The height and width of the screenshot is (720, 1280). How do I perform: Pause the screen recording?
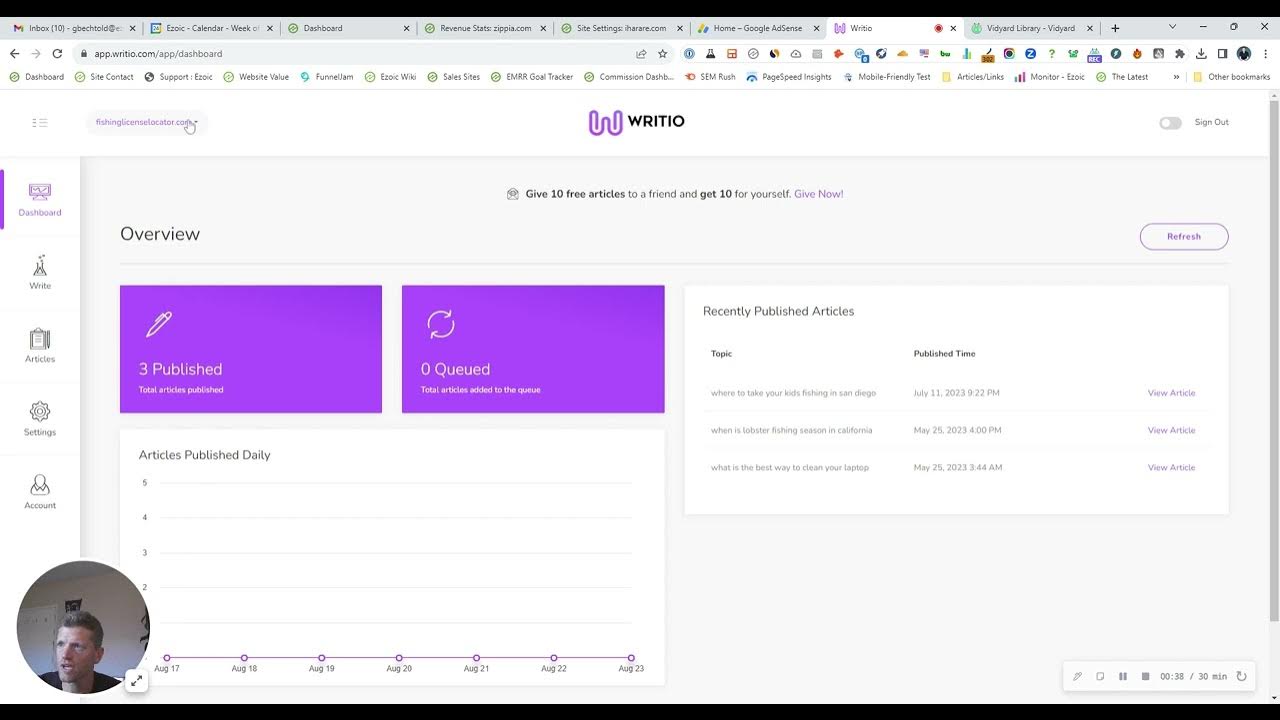pos(1123,676)
